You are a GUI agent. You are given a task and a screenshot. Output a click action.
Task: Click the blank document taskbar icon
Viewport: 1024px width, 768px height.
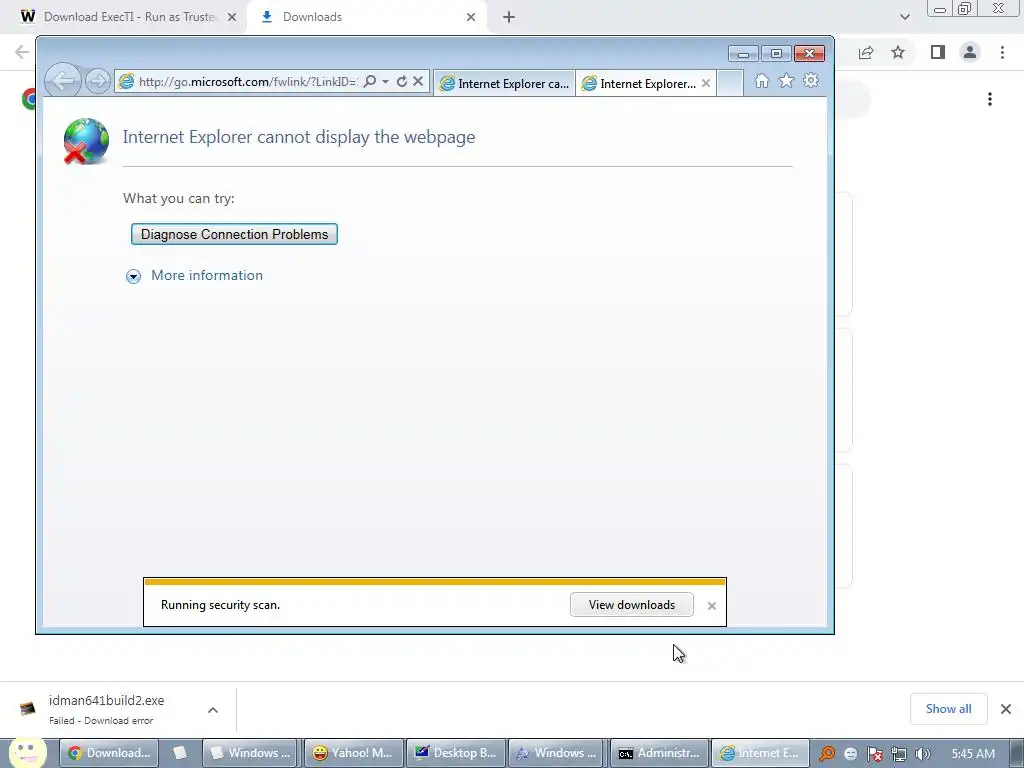(x=180, y=753)
